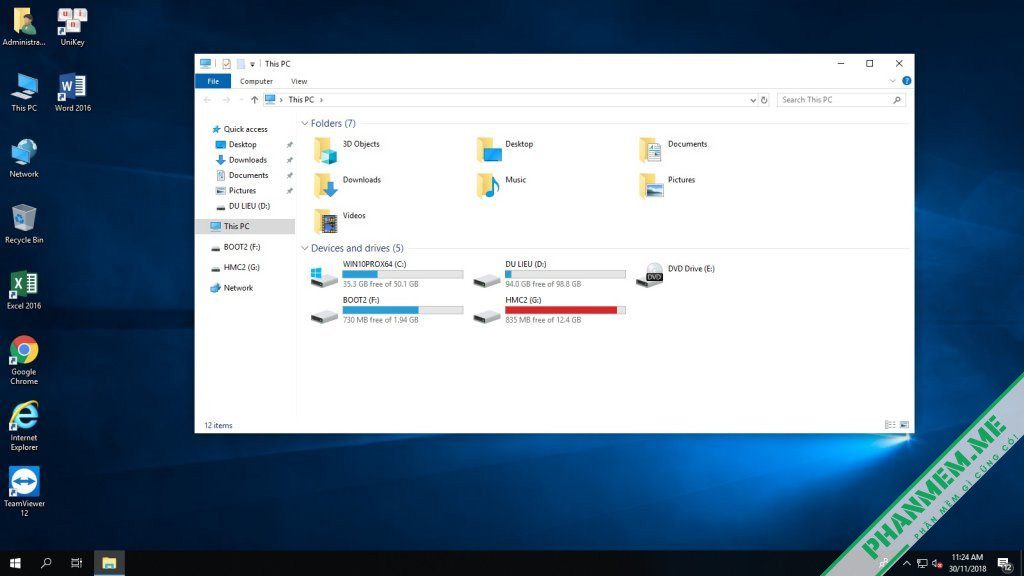Open the Pictures folder in Folders section
Screen dimensions: 1024x576
(667, 185)
